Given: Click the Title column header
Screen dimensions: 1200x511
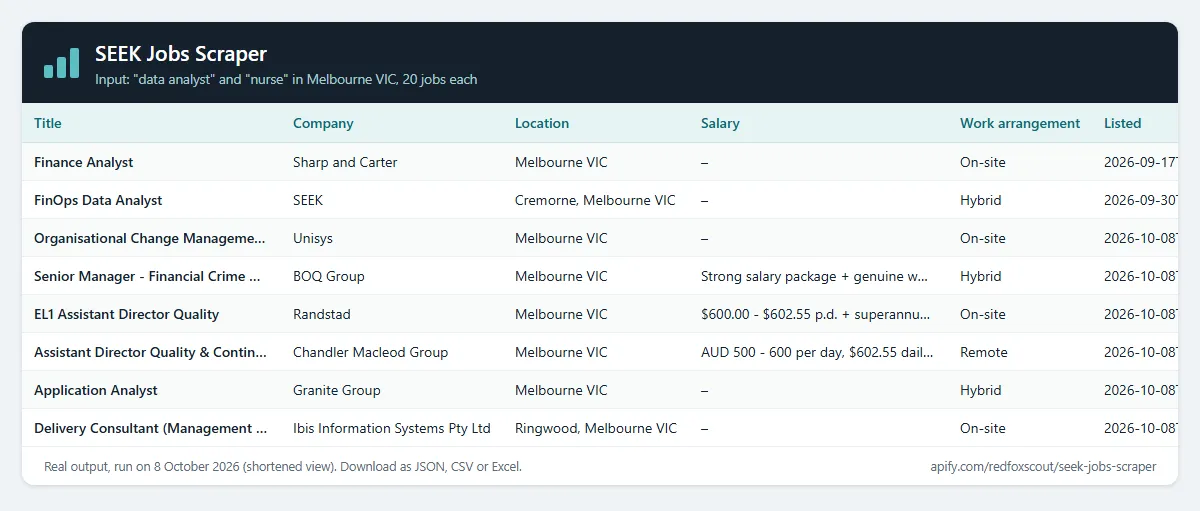Looking at the screenshot, I should click(48, 124).
